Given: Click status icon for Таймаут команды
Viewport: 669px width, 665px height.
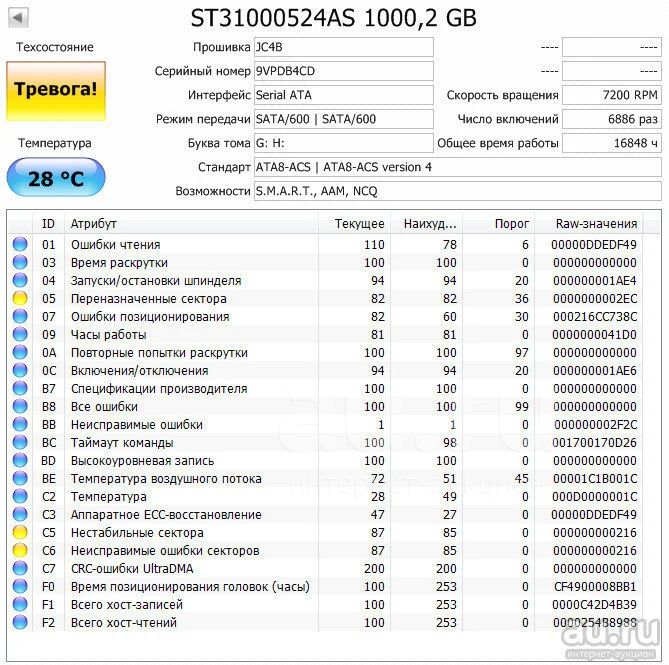Looking at the screenshot, I should pyautogui.click(x=20, y=442).
